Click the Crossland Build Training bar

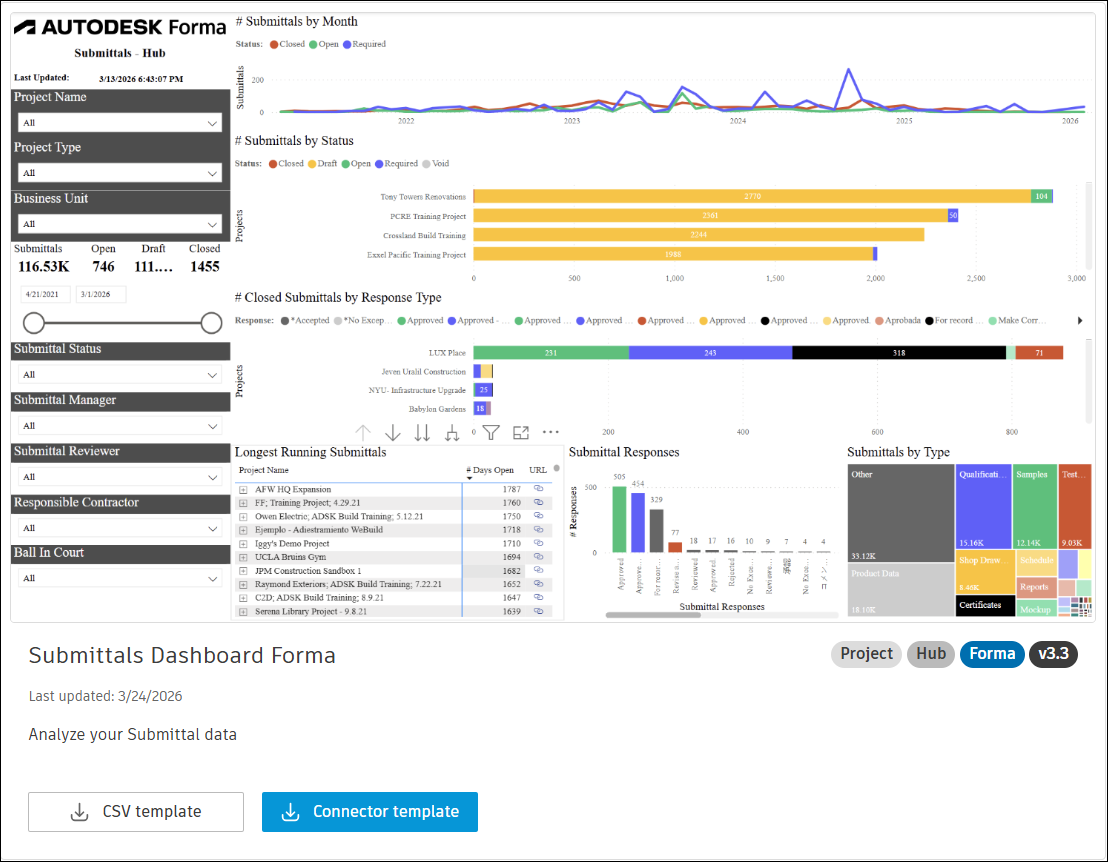click(x=699, y=235)
